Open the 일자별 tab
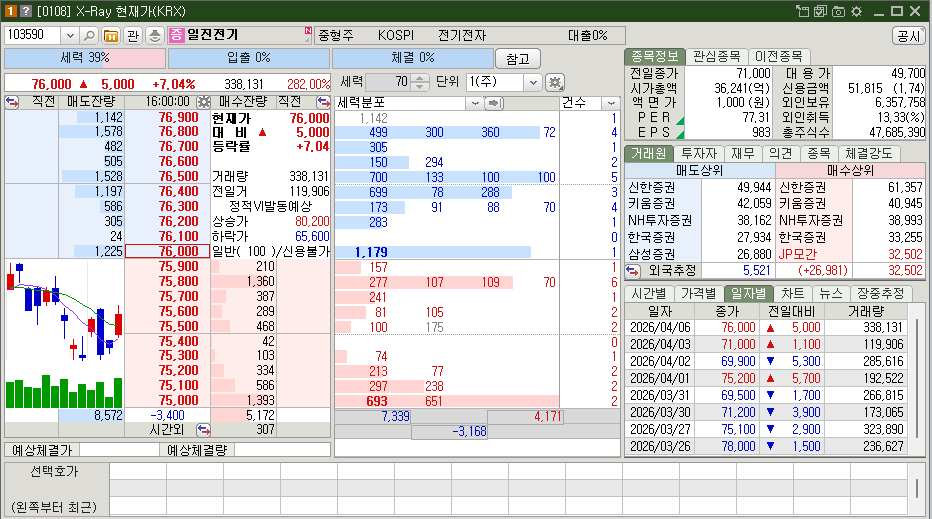 749,293
